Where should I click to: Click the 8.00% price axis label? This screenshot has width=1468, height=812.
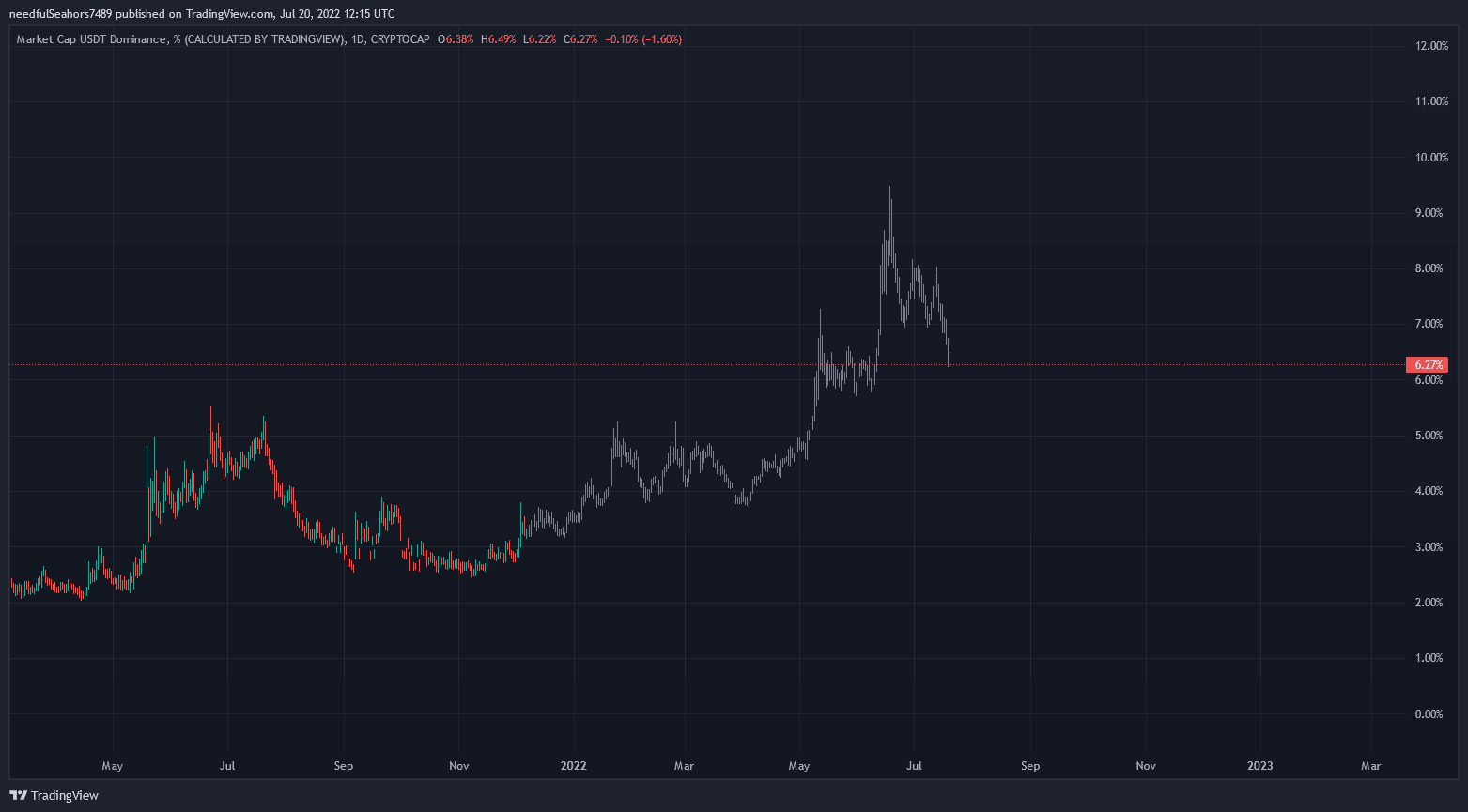coord(1429,268)
